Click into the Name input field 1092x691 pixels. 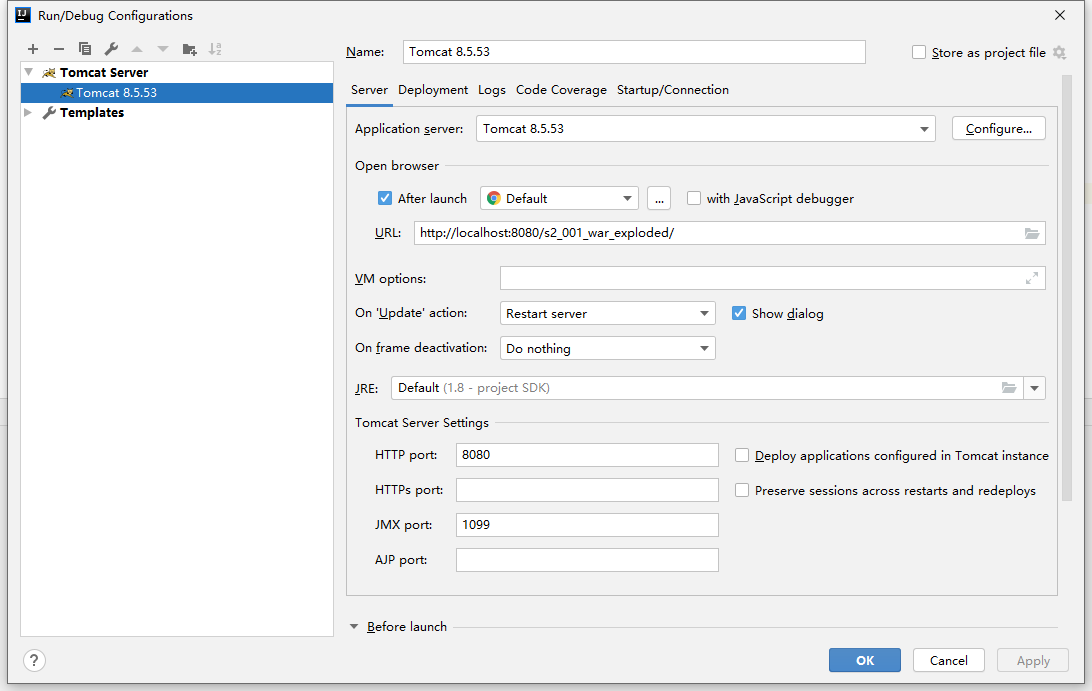pos(634,52)
